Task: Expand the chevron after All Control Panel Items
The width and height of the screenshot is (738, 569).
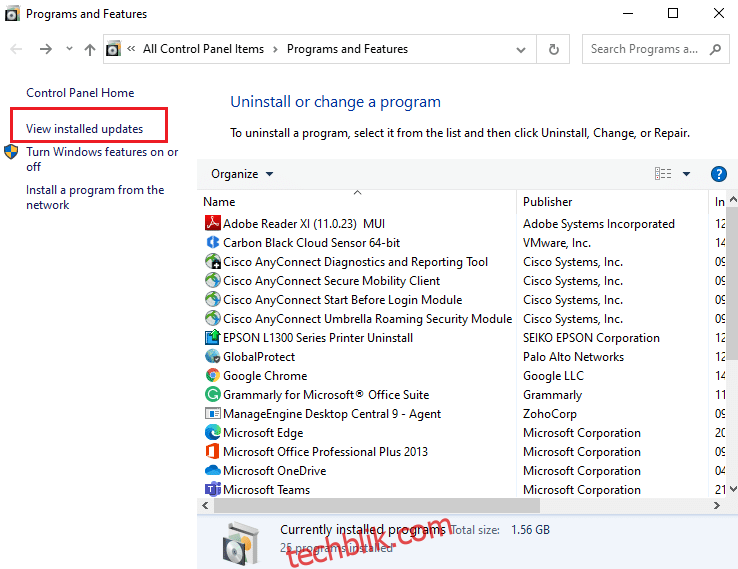Action: coord(275,49)
